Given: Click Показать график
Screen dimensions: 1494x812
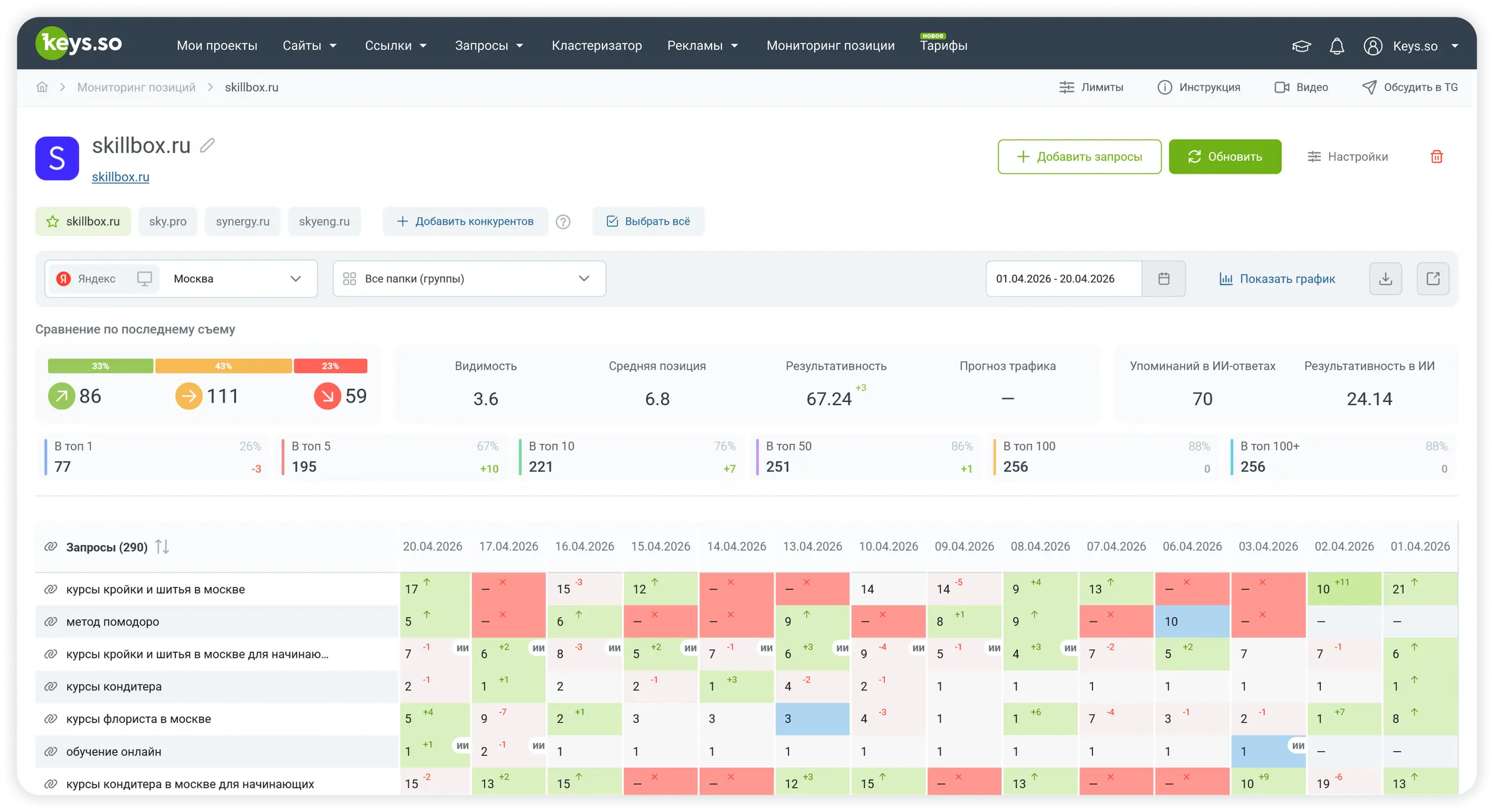Looking at the screenshot, I should point(1277,279).
